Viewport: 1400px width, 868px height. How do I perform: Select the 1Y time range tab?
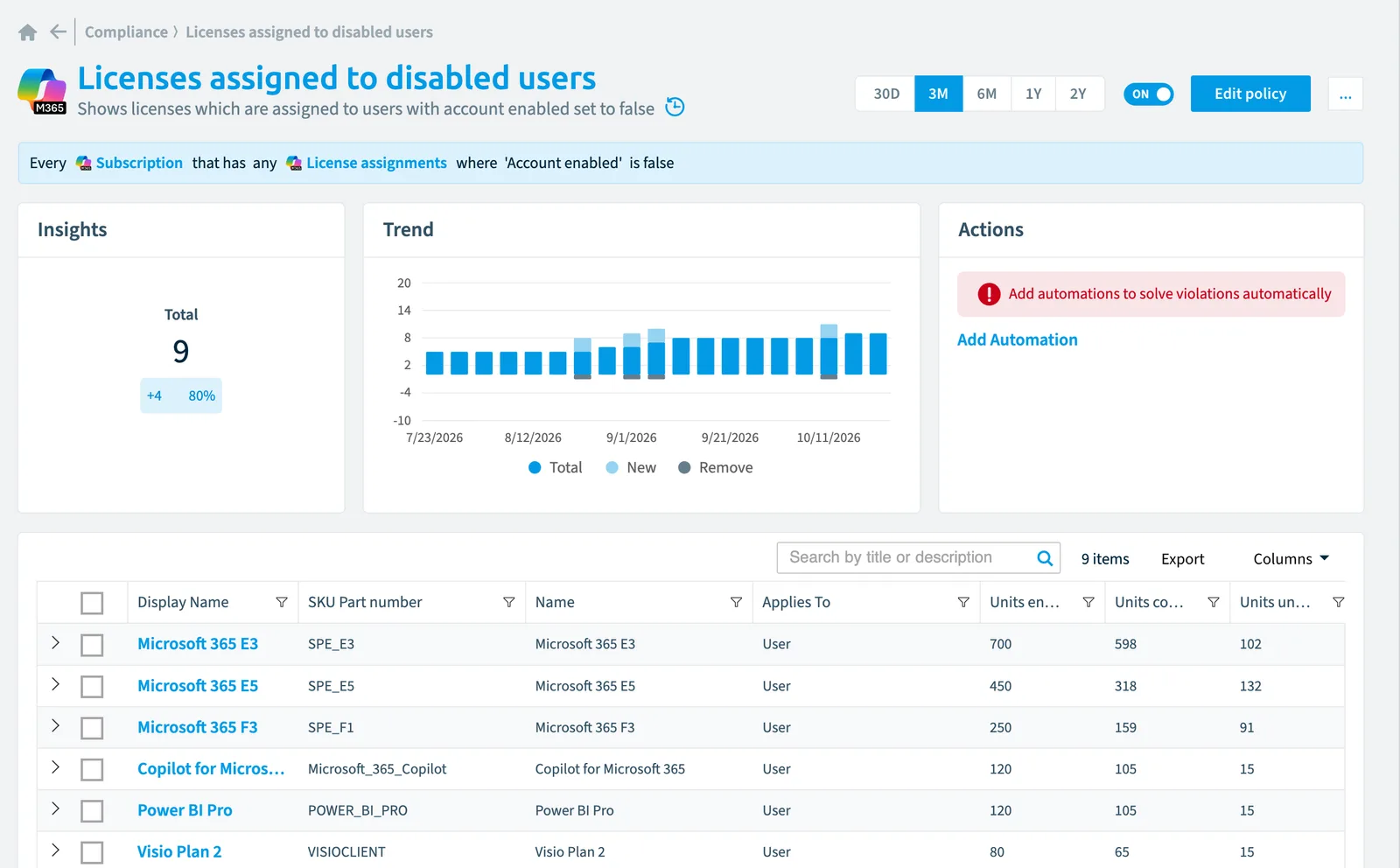(1033, 94)
